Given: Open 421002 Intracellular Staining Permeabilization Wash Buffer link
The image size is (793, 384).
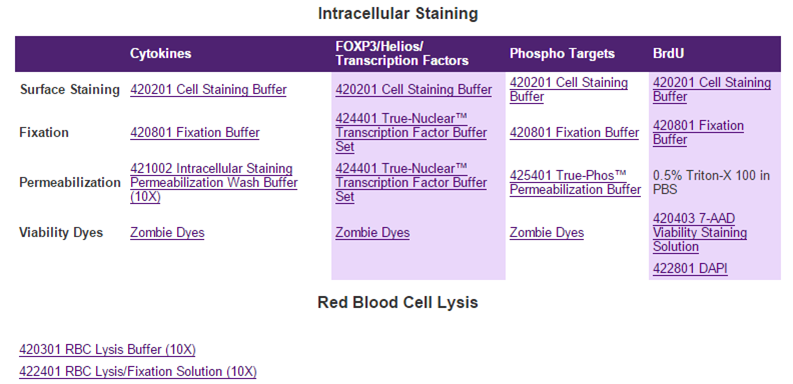Looking at the screenshot, I should click(x=213, y=183).
